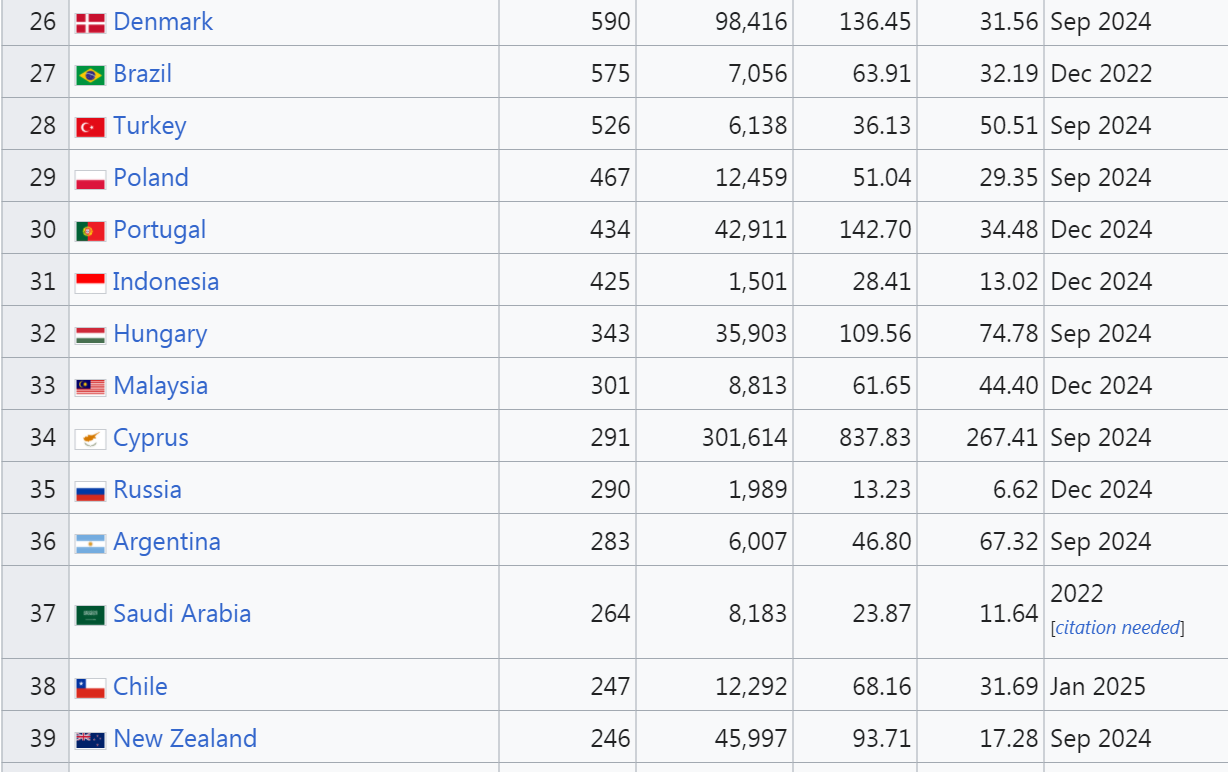The image size is (1228, 772).
Task: Open the Denmark link
Action: [x=163, y=21]
